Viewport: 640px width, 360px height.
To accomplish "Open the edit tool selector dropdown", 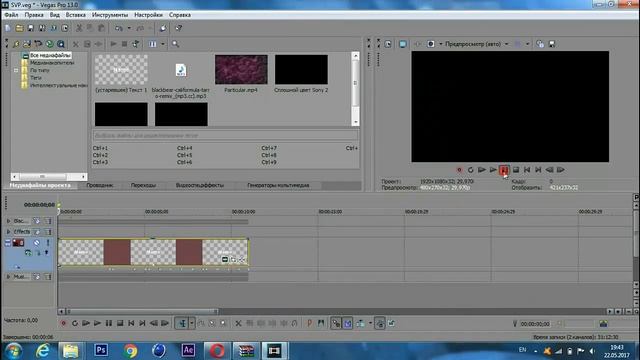I will pyautogui.click(x=192, y=323).
